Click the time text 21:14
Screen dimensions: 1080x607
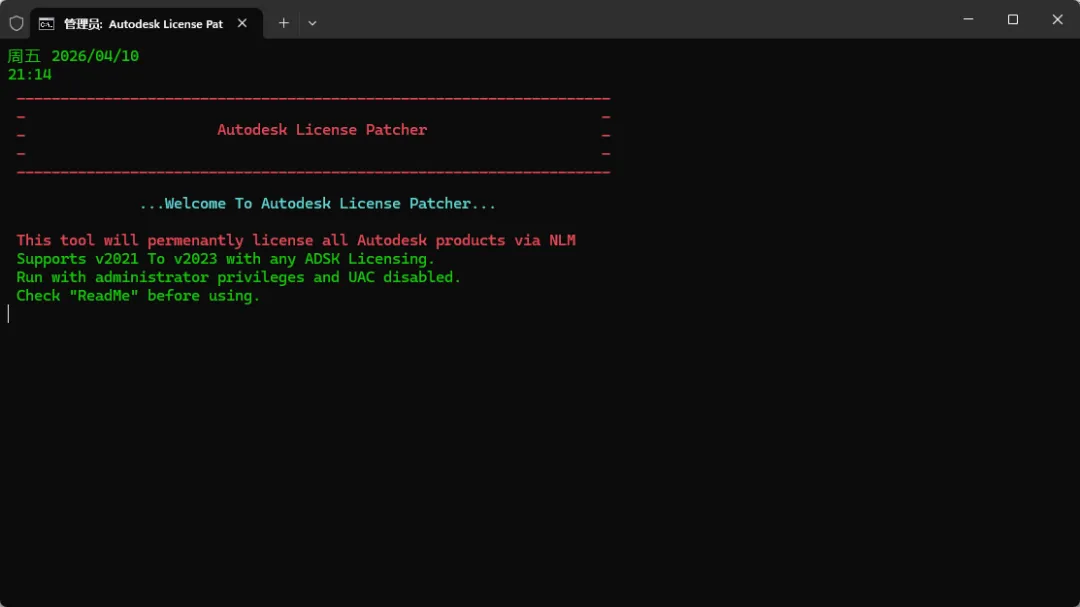pos(30,74)
